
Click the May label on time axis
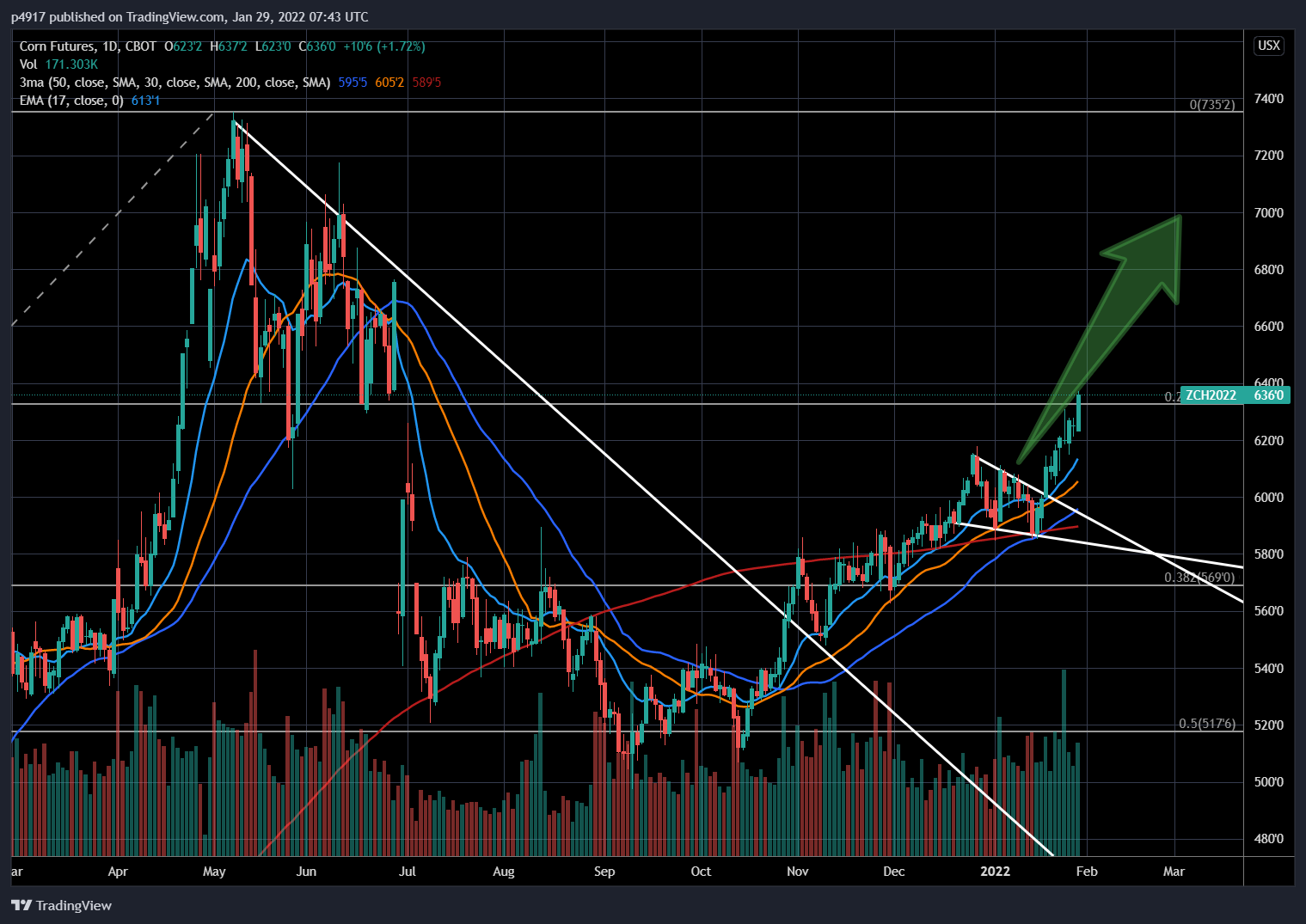[214, 872]
